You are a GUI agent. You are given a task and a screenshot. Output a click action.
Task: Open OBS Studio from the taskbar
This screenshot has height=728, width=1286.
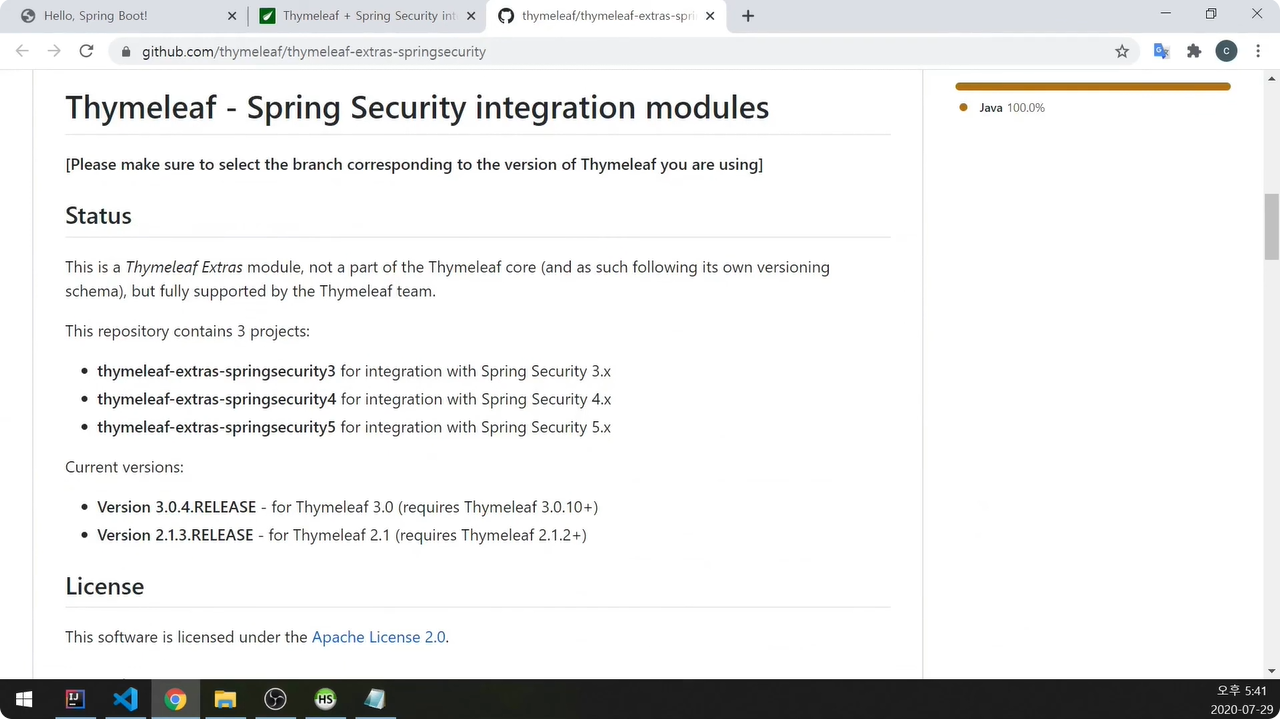click(275, 699)
